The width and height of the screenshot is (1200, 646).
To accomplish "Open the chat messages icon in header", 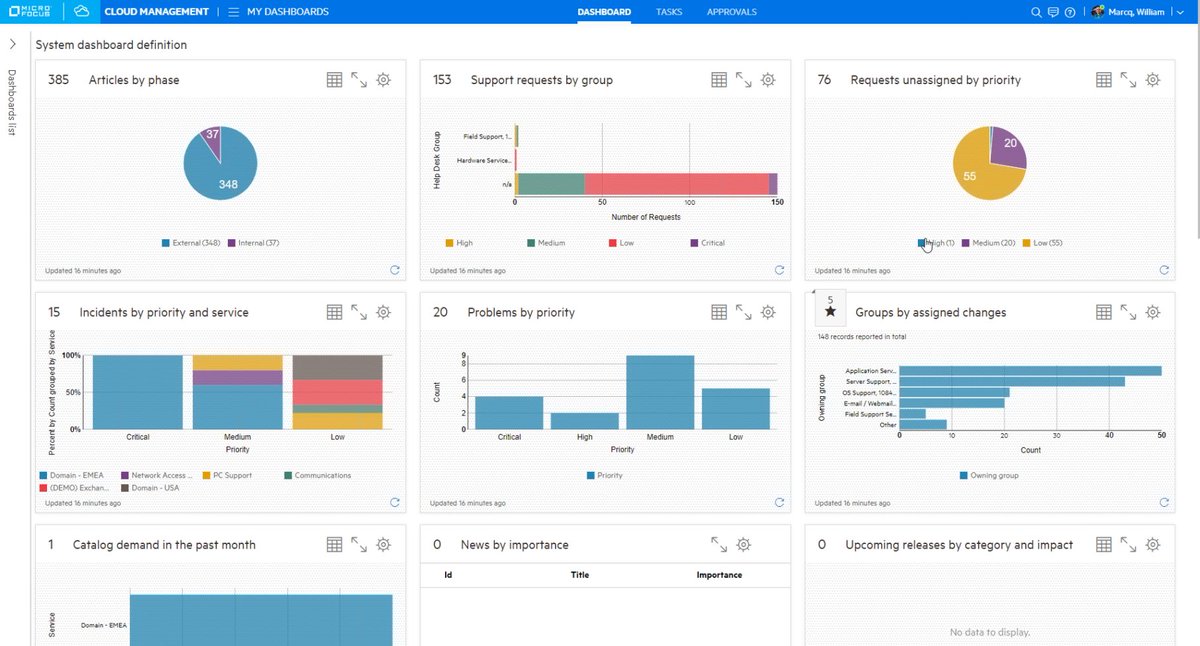I will tap(1053, 12).
